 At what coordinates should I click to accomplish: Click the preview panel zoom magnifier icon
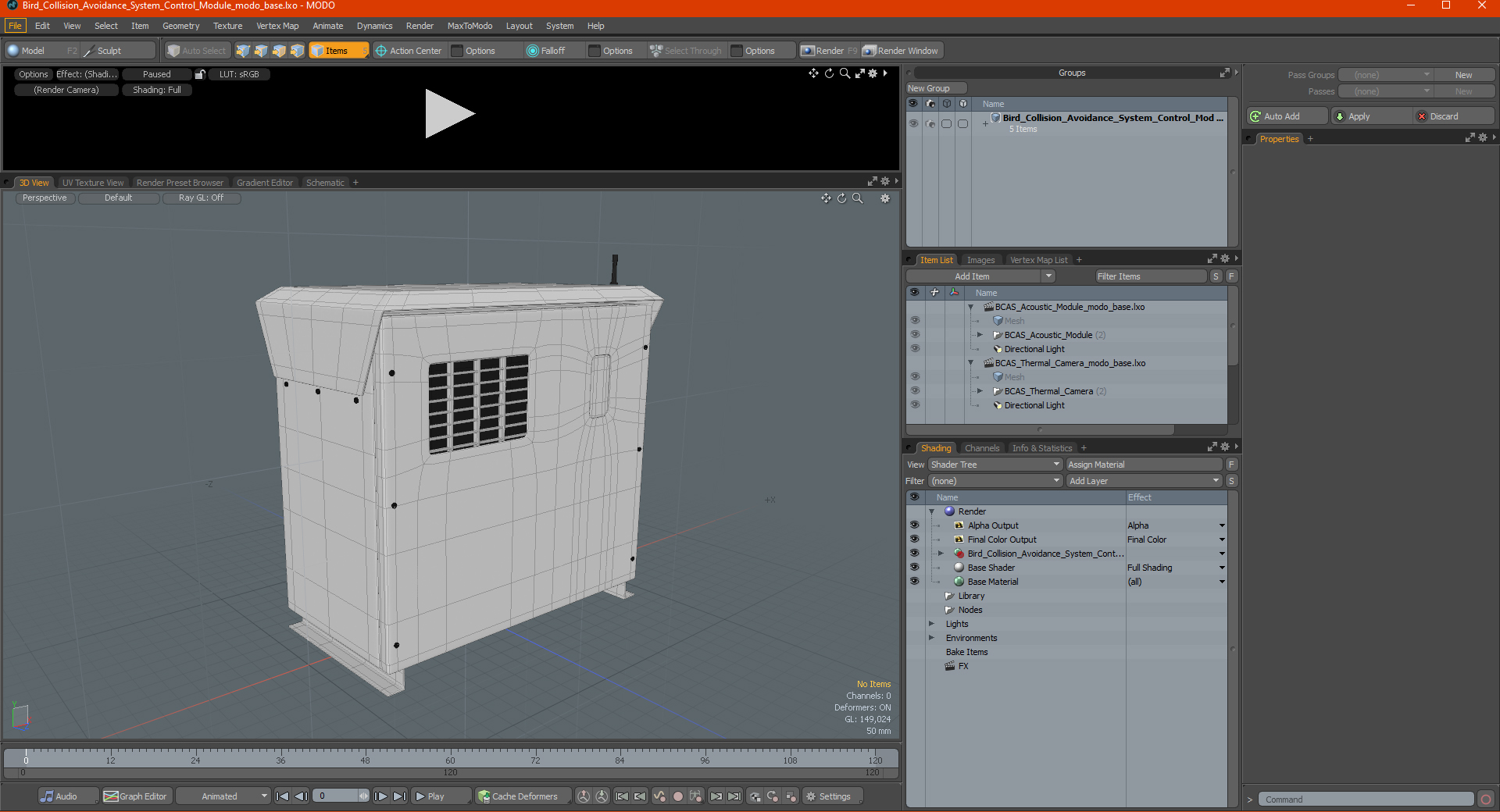(845, 73)
